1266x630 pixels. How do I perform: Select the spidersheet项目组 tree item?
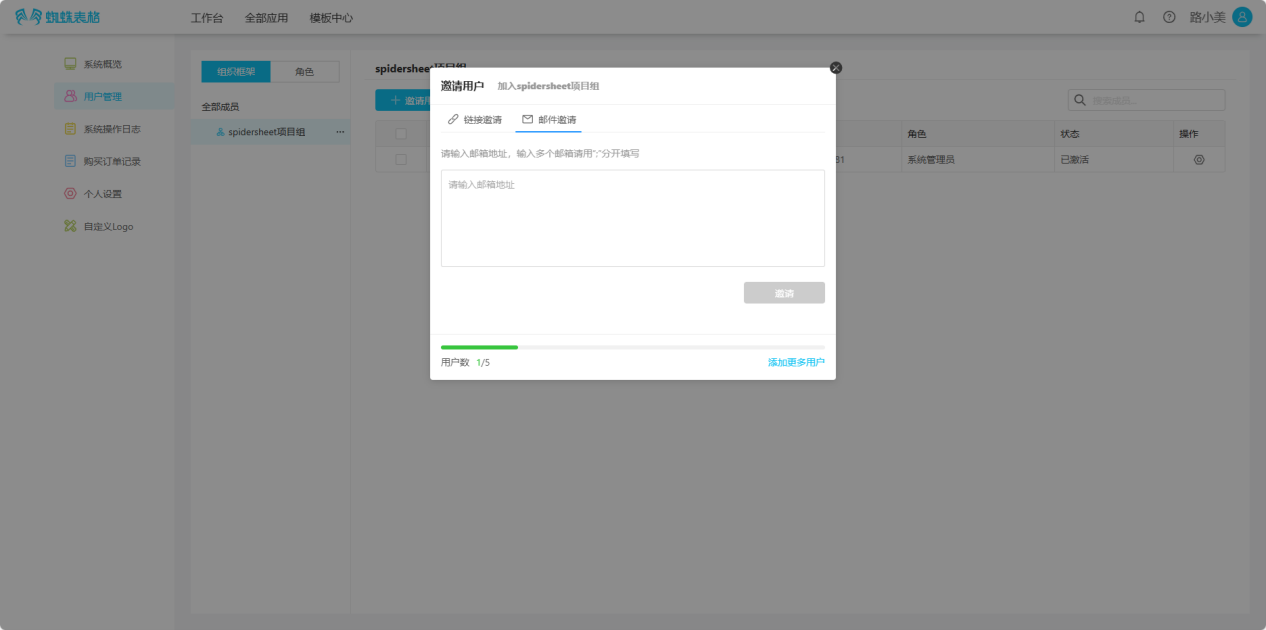point(266,132)
